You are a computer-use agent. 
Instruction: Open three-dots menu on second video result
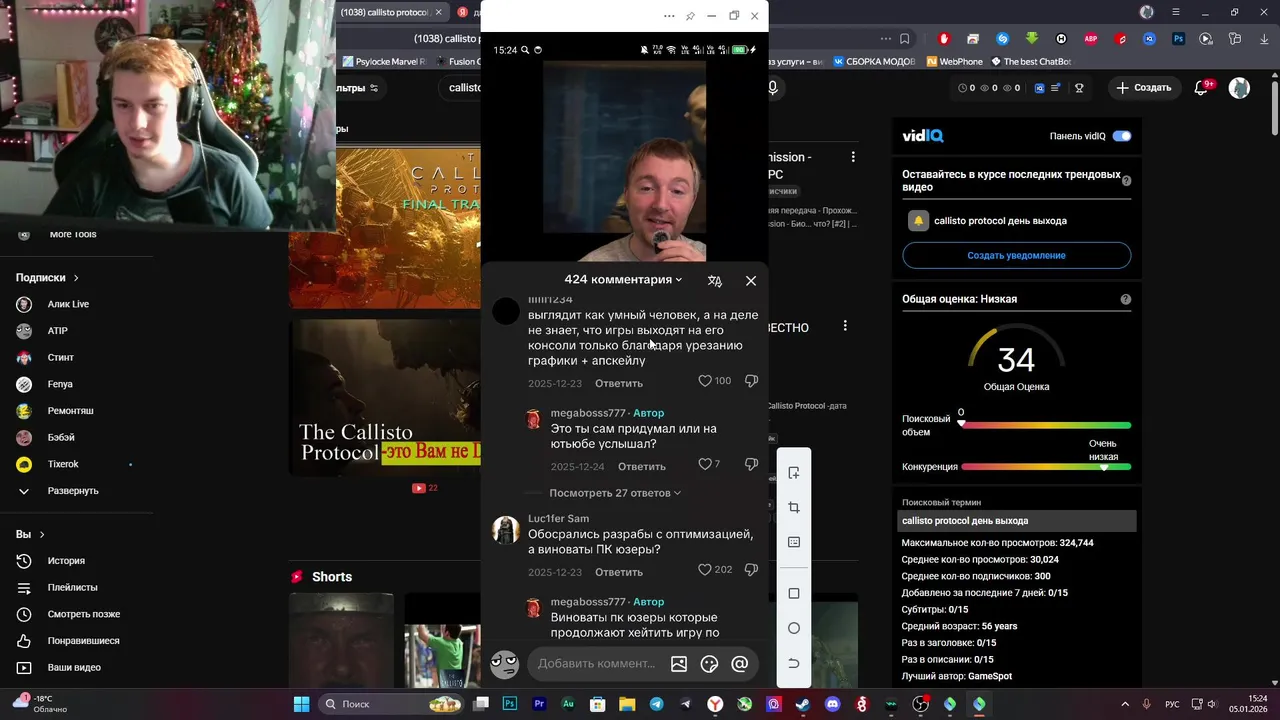[x=845, y=326]
